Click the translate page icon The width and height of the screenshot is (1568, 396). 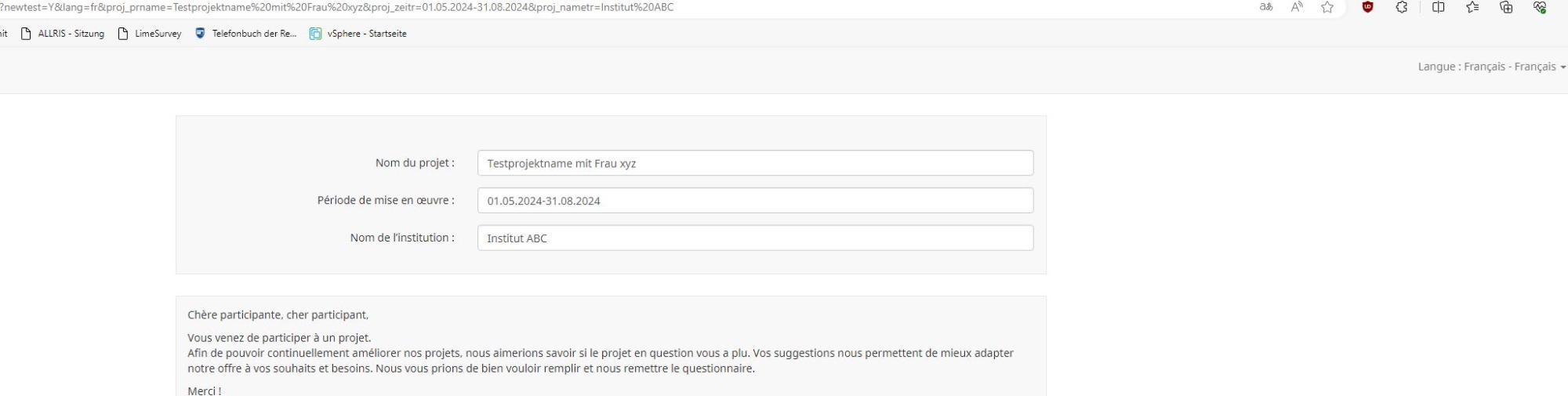coord(1266,7)
